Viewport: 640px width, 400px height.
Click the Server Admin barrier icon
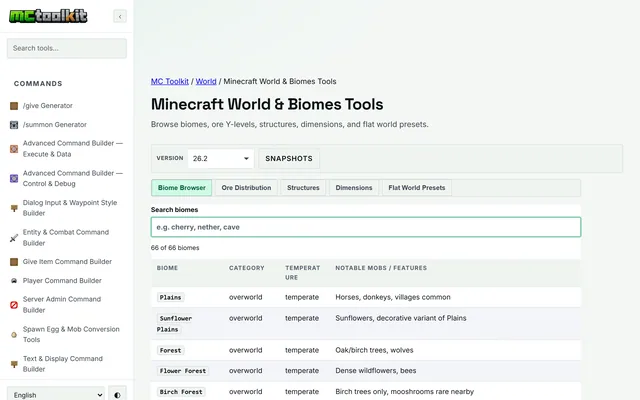pos(14,304)
